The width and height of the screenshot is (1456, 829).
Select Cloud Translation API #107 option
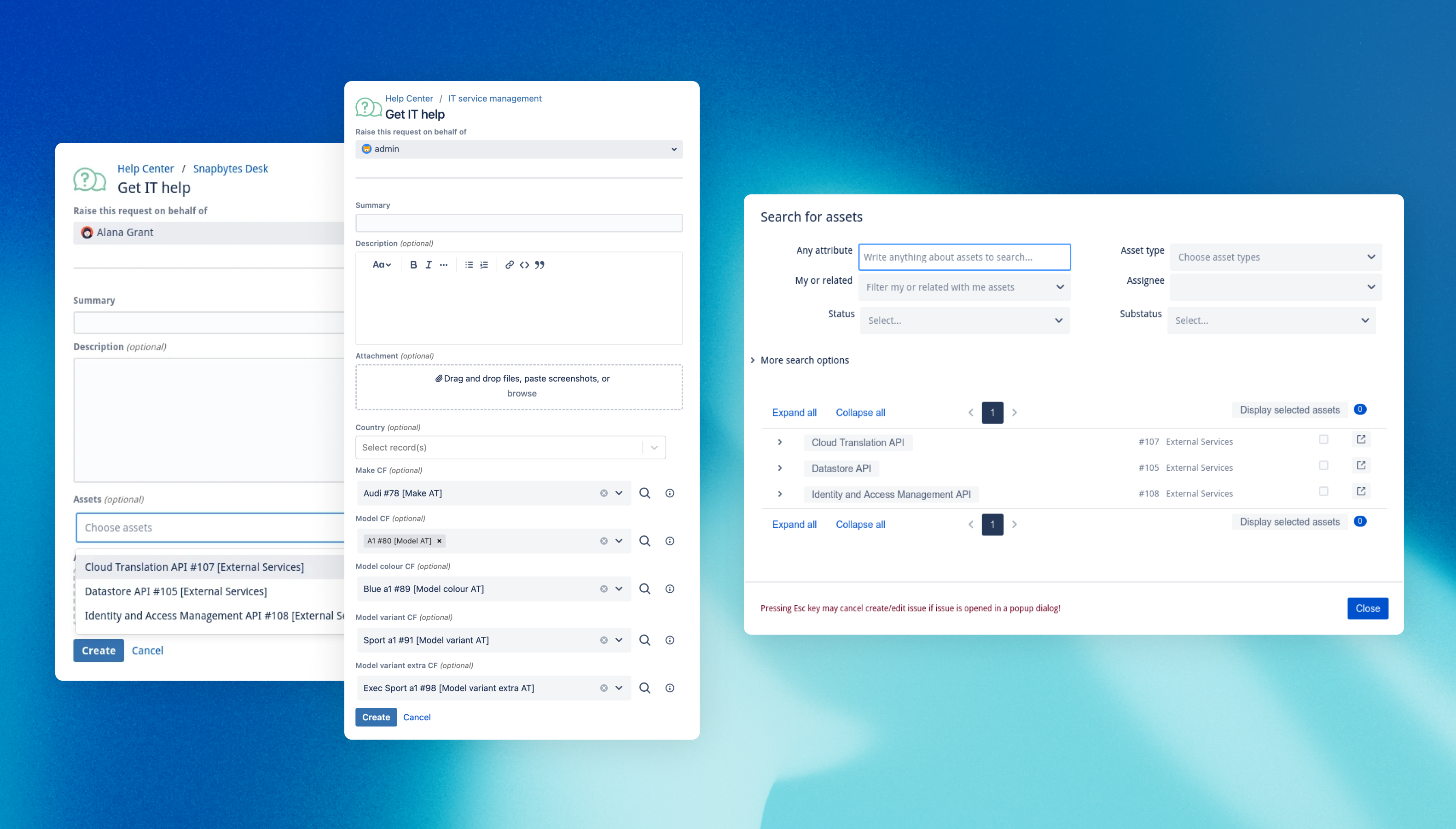coord(194,567)
